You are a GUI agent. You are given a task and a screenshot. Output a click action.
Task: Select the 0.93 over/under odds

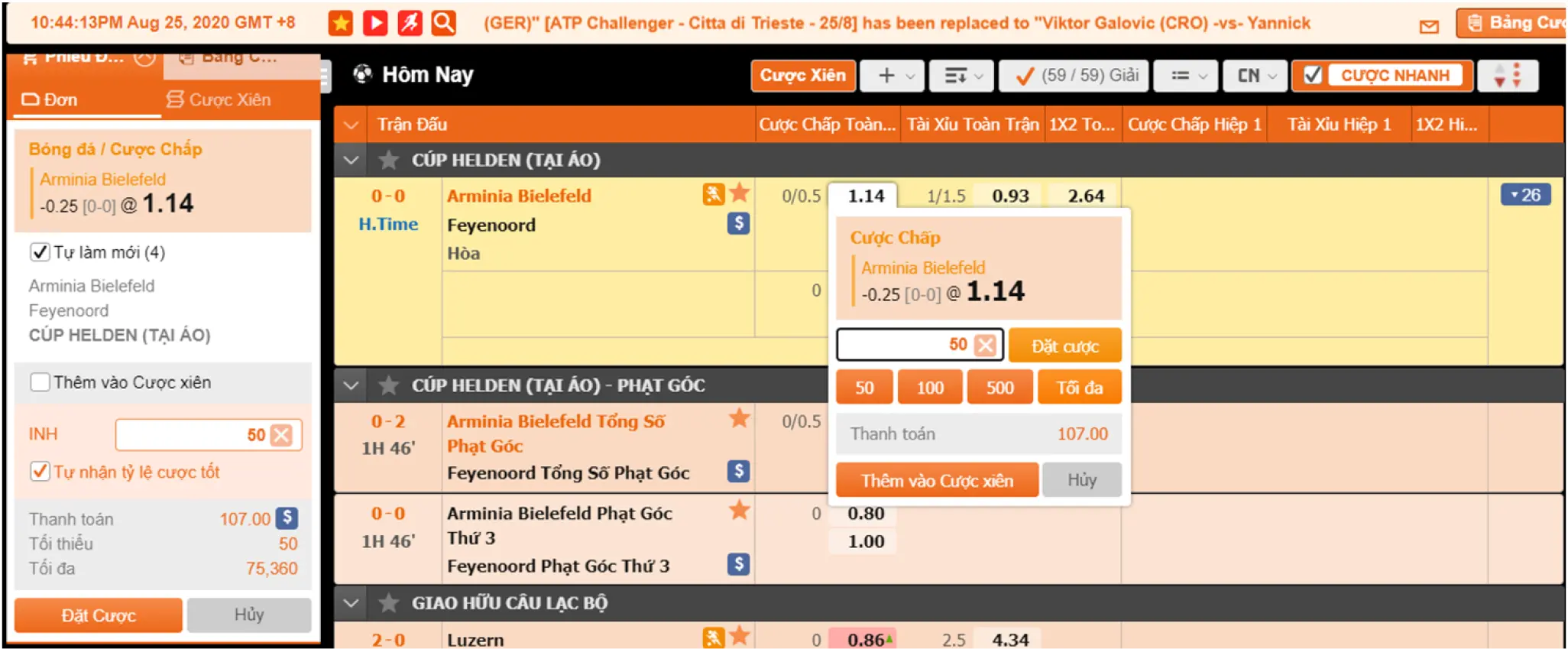[1010, 196]
